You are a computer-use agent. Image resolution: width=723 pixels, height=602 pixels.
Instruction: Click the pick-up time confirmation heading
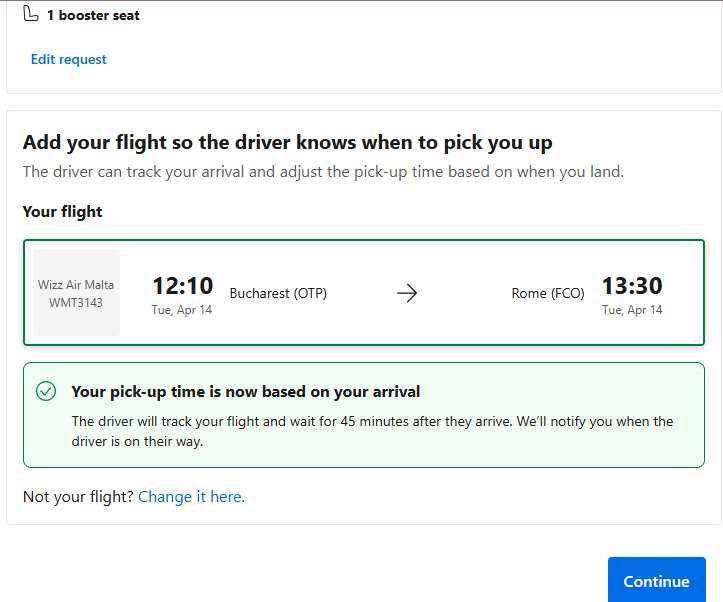click(246, 391)
